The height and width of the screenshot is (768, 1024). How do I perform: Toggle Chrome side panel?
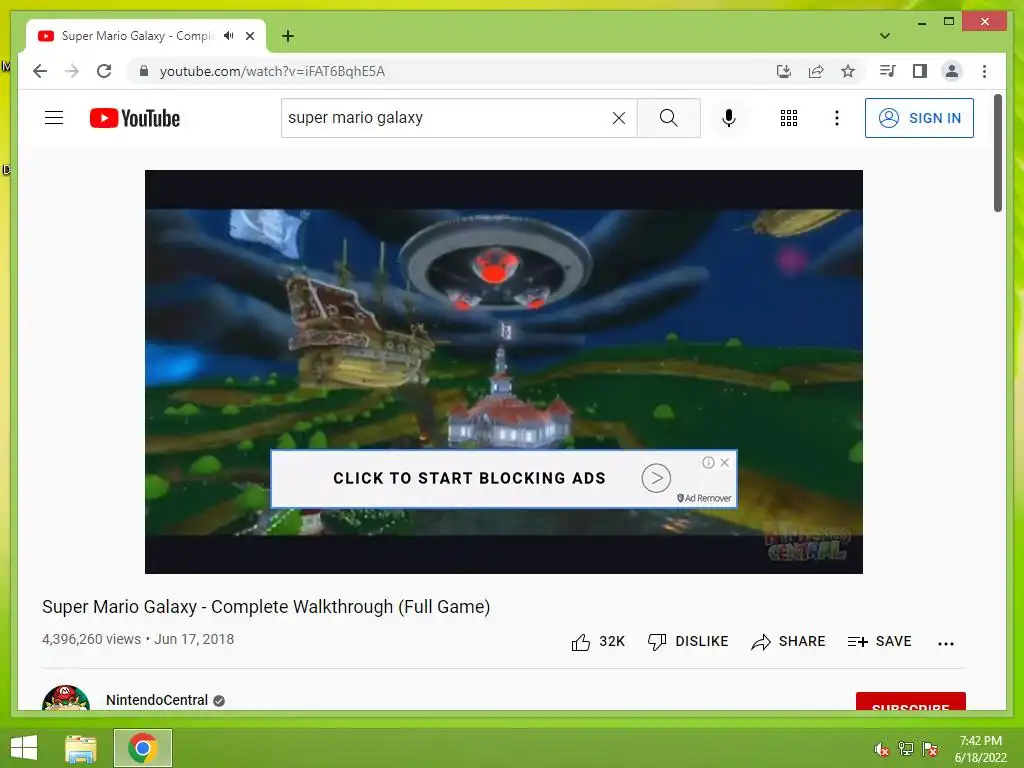(x=920, y=71)
